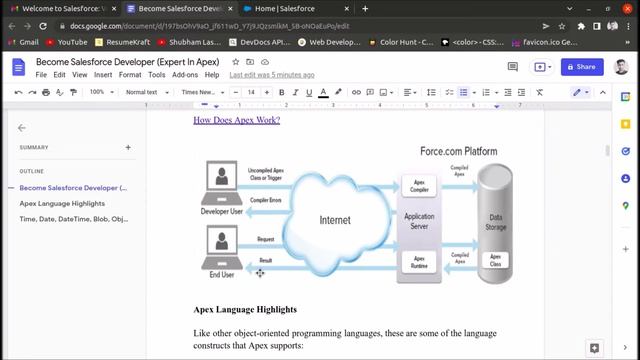Open the numbered list style dropdown arrow

(x=496, y=93)
